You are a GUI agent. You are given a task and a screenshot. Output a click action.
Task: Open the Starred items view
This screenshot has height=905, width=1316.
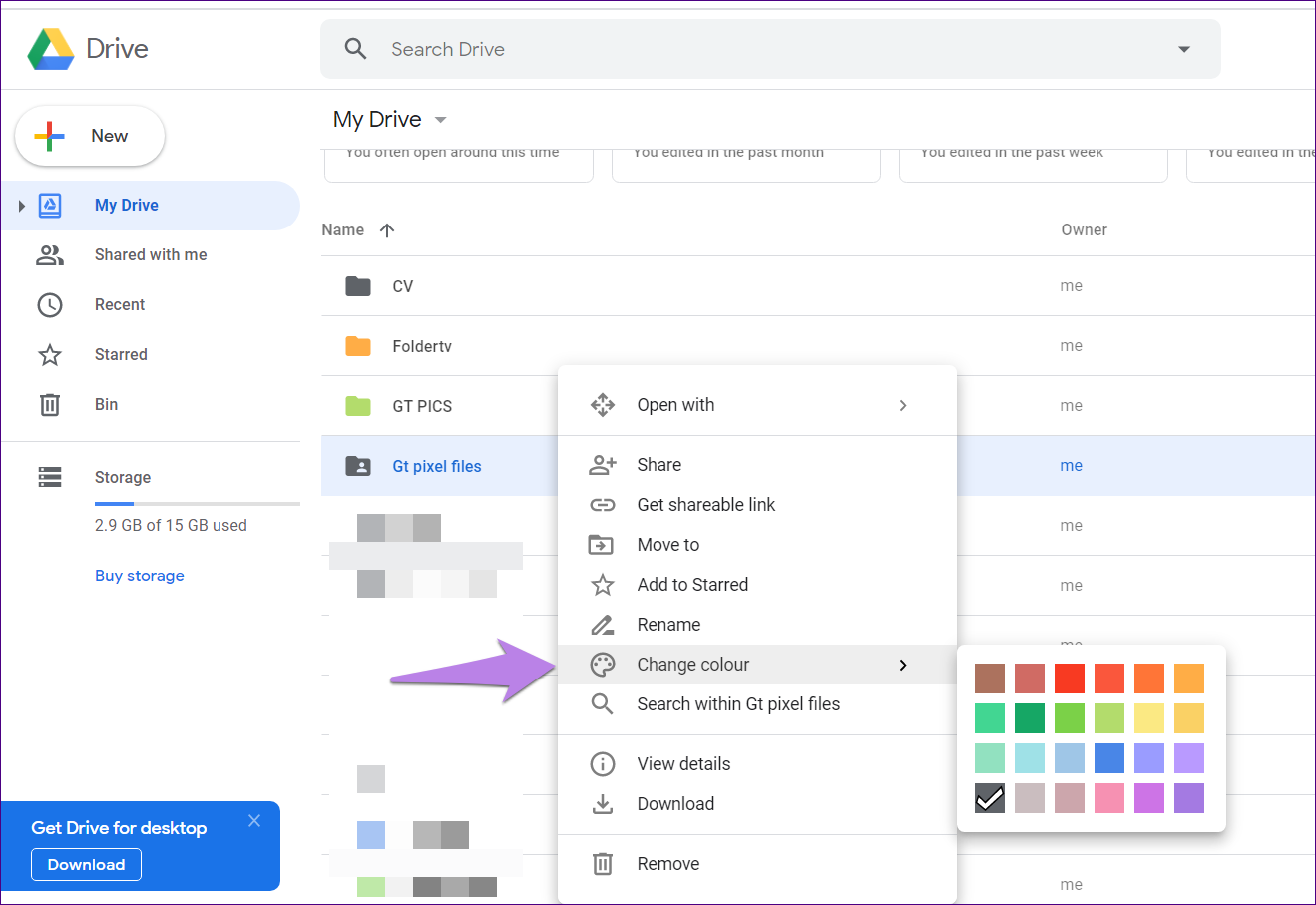120,354
